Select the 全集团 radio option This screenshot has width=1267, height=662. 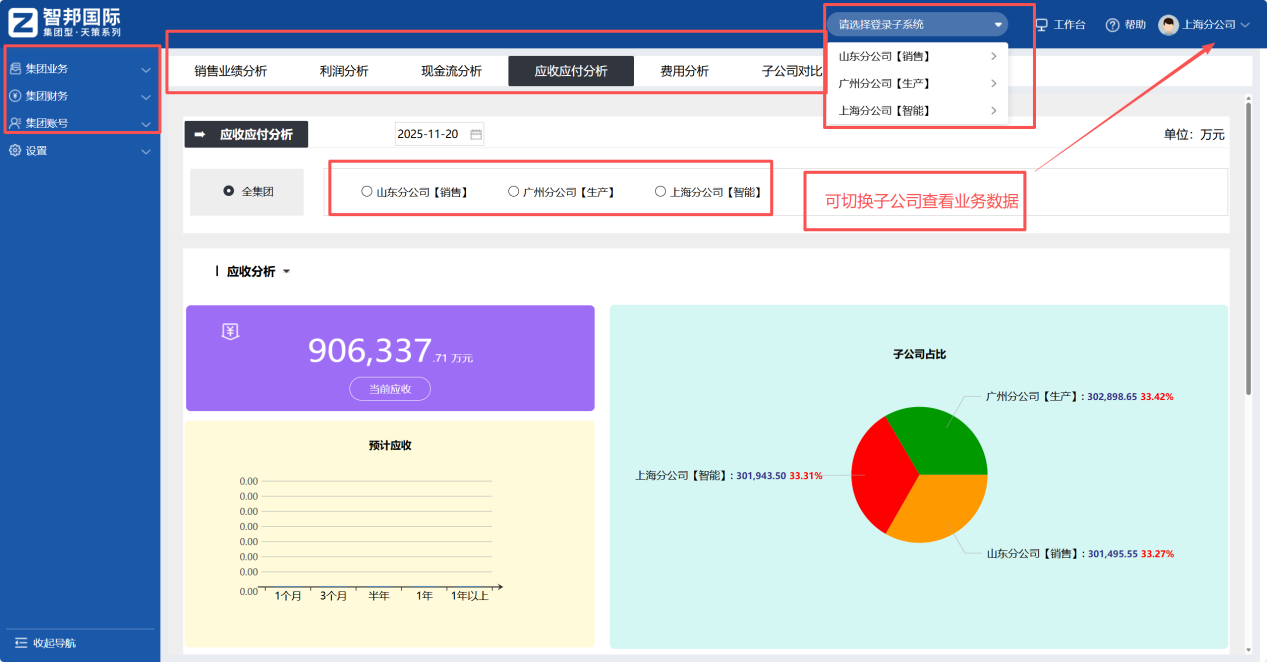[228, 189]
